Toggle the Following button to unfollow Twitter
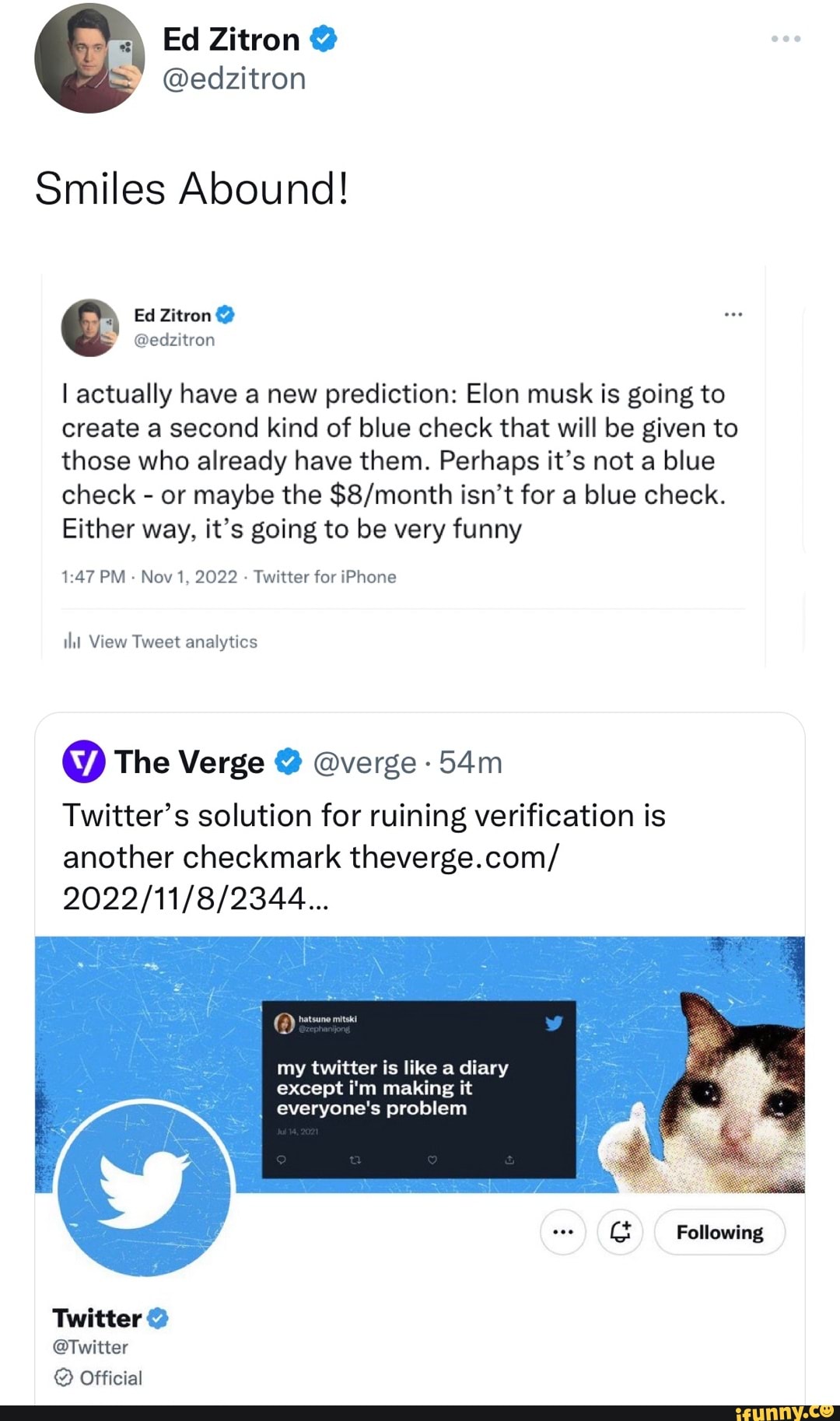Screen dimensions: 840x1421 click(x=719, y=1231)
